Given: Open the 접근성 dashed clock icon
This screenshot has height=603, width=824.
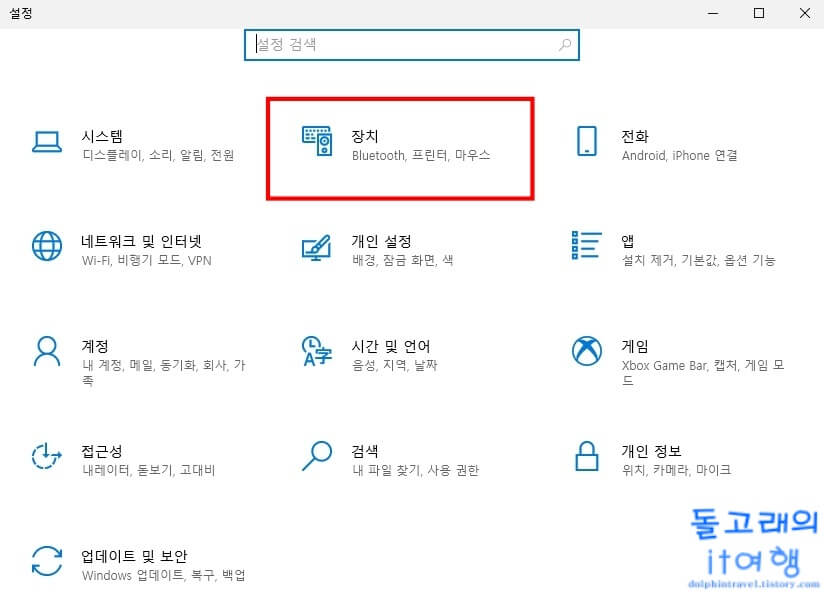Looking at the screenshot, I should (x=47, y=456).
